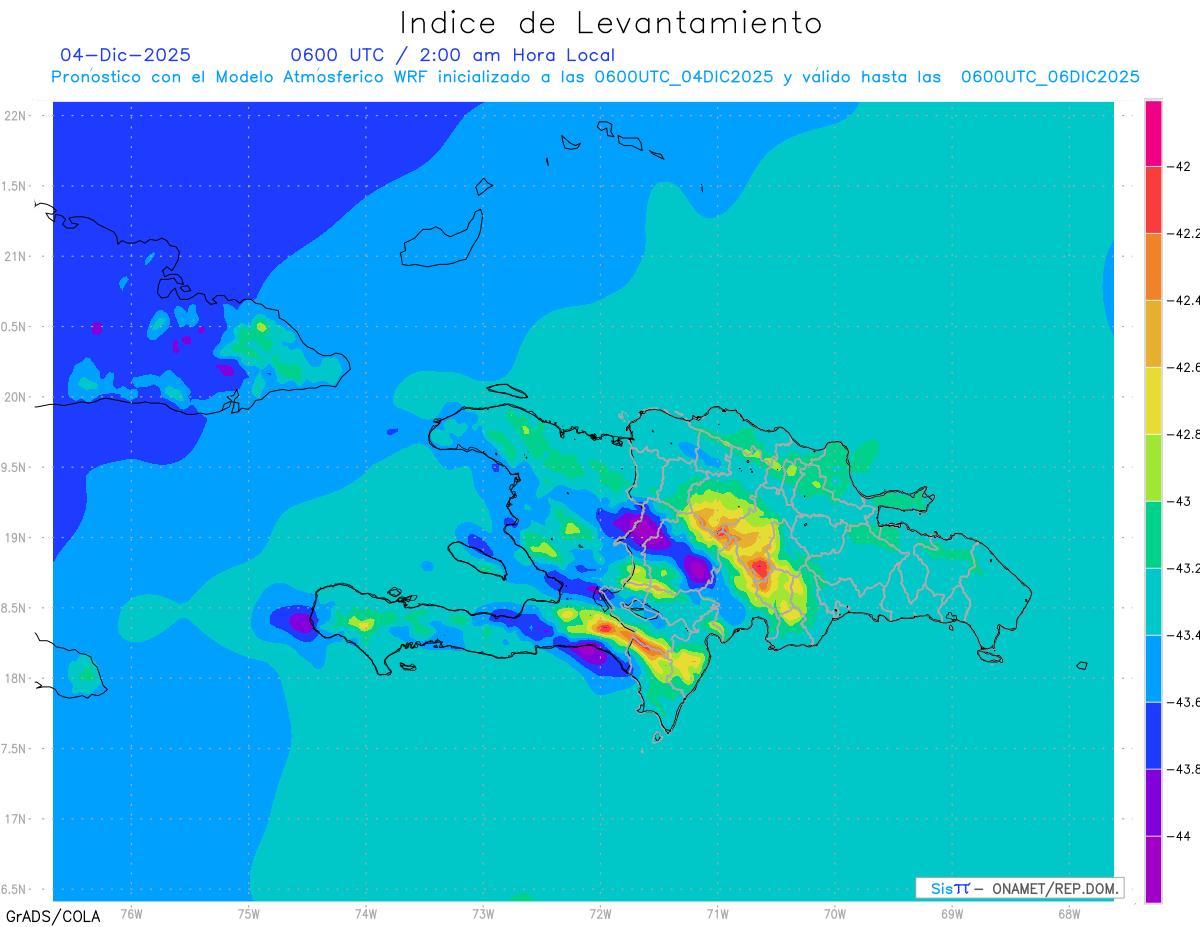Click the light-blue swatch between -43.4 and -43.6
Screen dimensions: 1200x927
click(x=1153, y=668)
